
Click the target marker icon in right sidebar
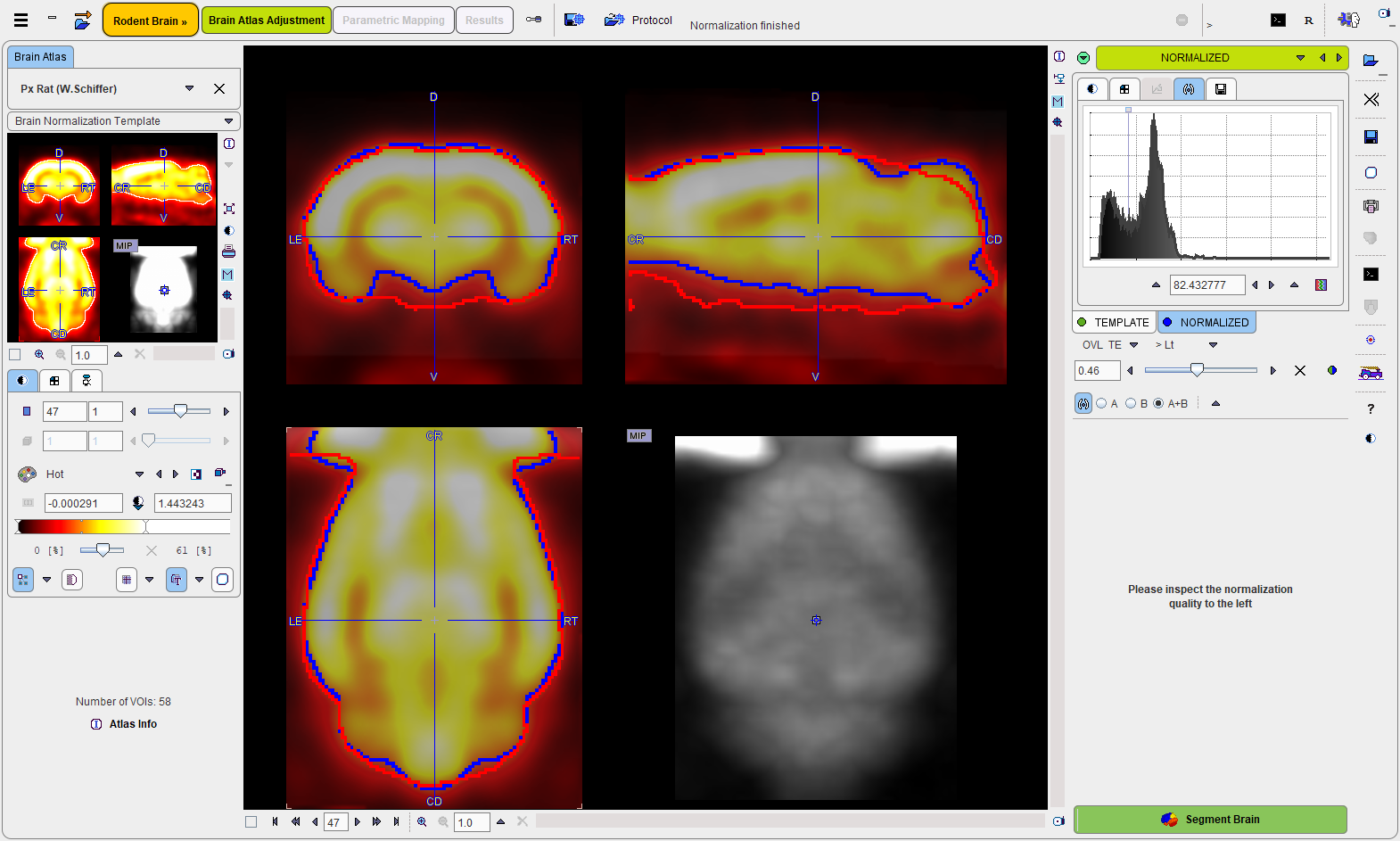(x=1371, y=340)
